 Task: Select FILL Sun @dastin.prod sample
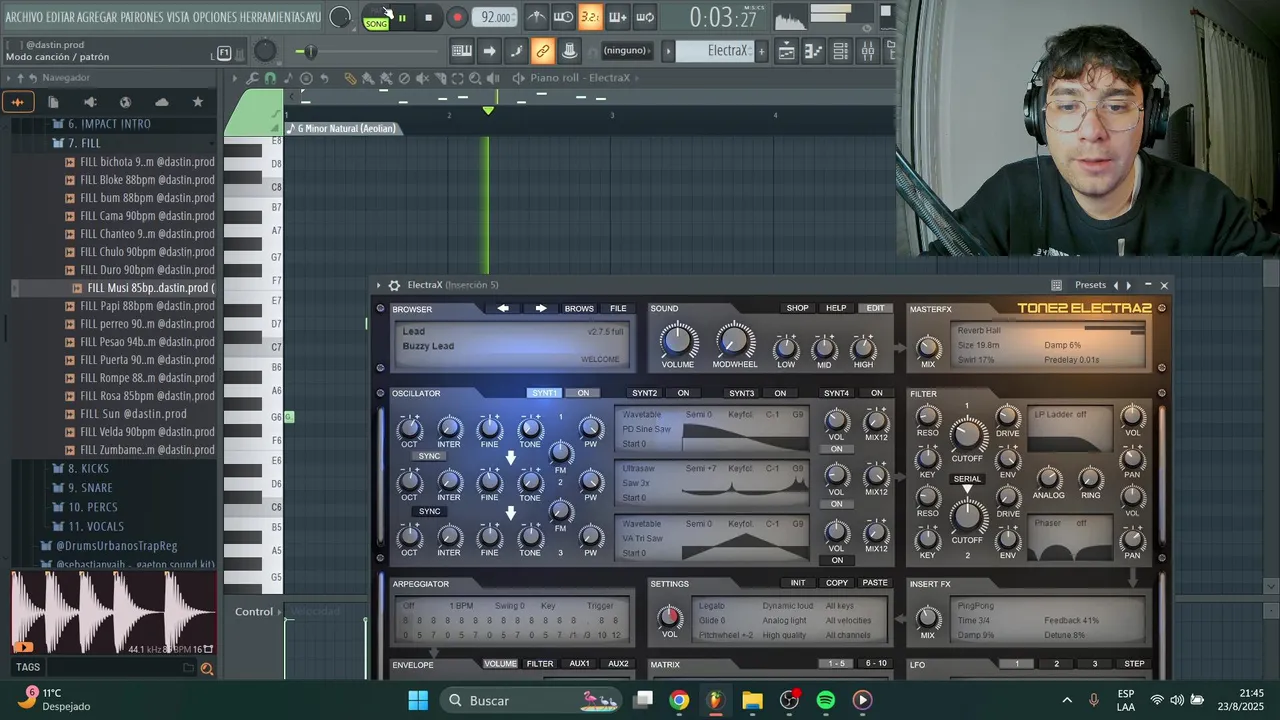pos(132,414)
